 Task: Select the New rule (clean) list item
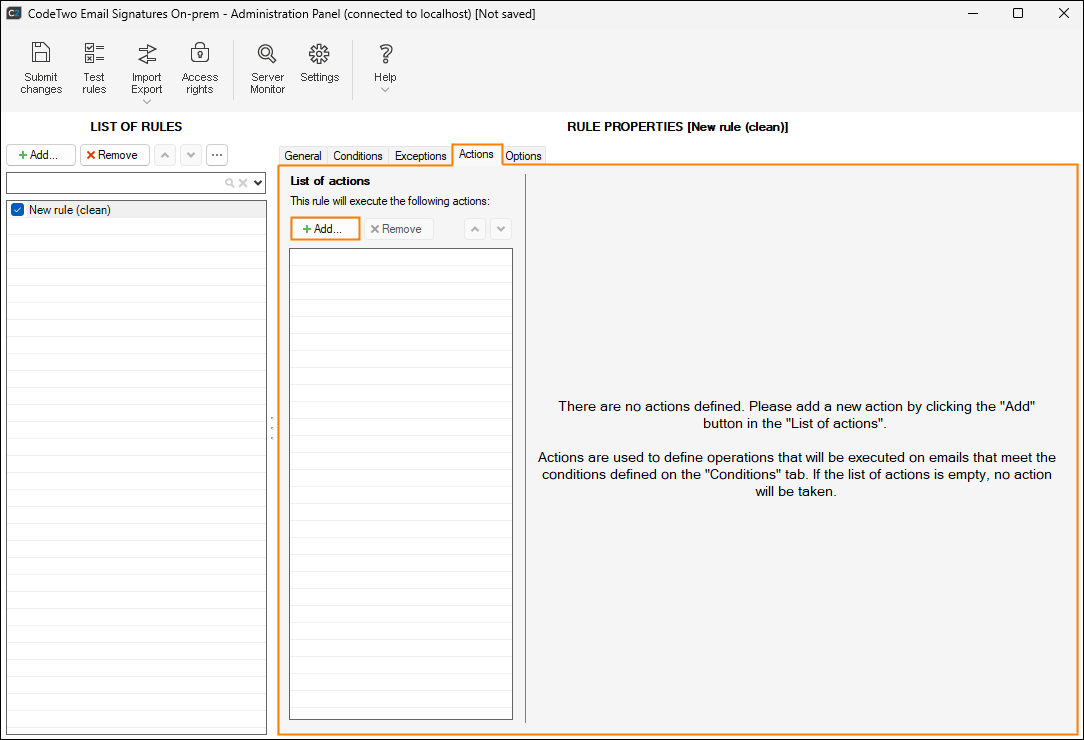click(70, 210)
